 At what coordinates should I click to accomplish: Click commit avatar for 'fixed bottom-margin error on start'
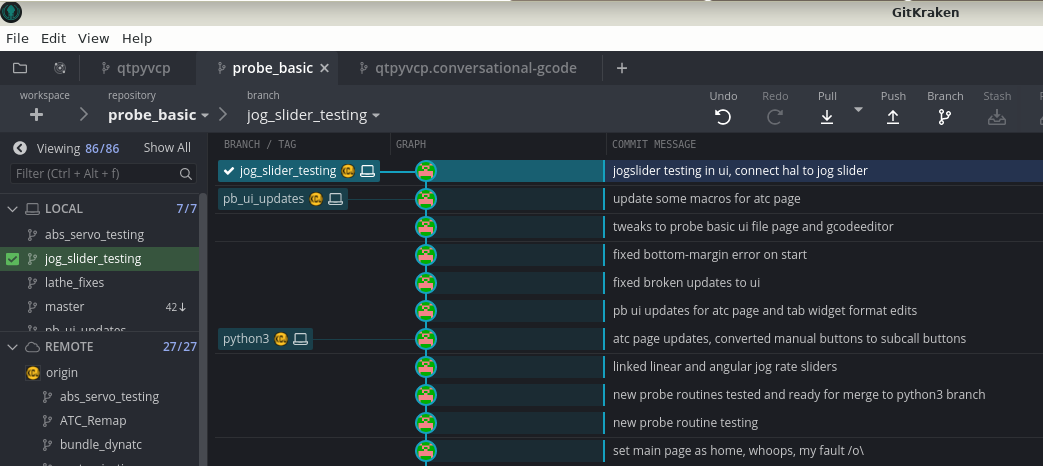pos(426,255)
